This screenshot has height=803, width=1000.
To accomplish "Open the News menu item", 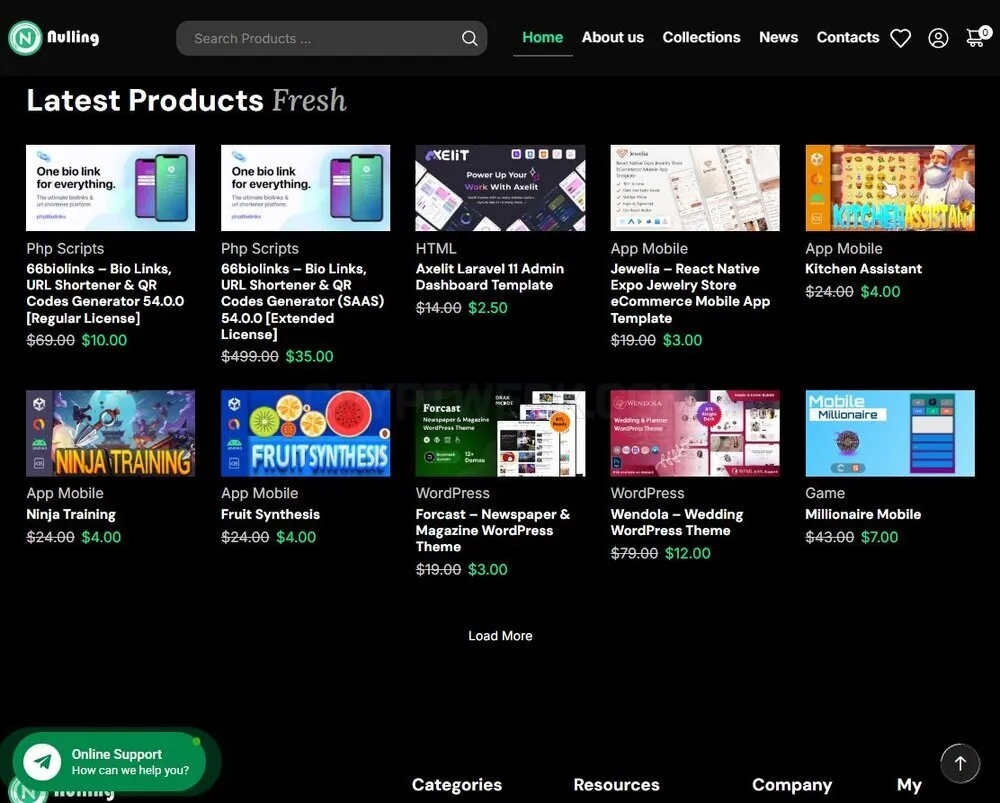I will (x=779, y=38).
